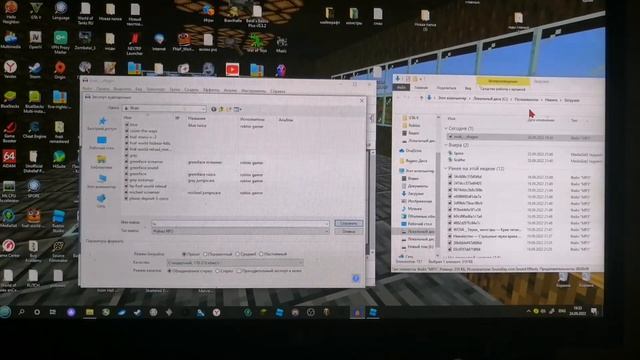Click the Cancel button in export dialog
Screen dimensions: 640x360
[348, 231]
